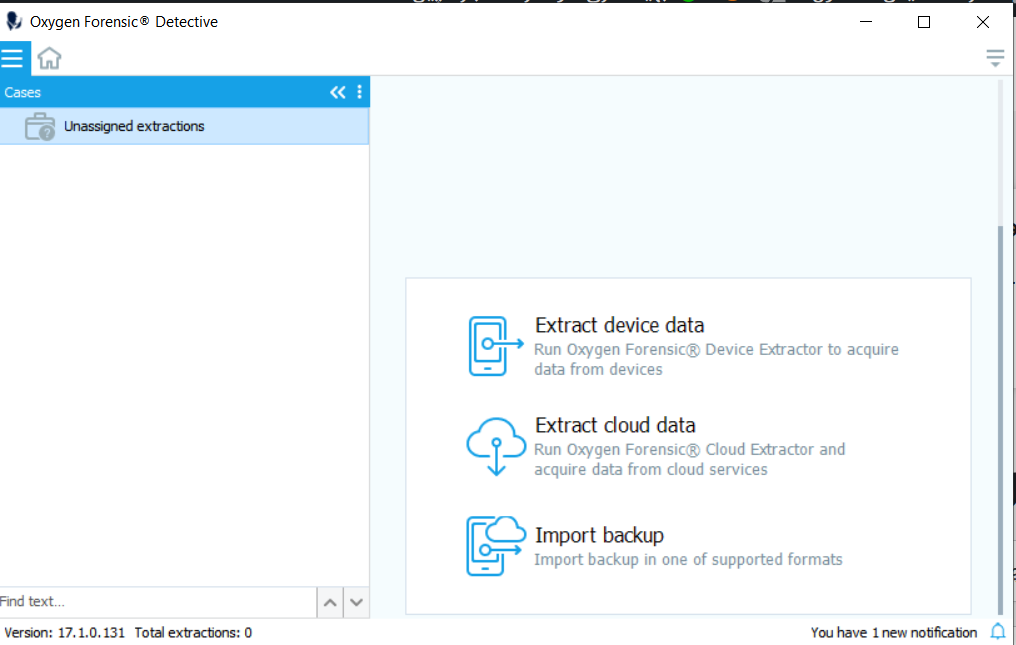1016x645 pixels.
Task: Click the vertical scrollbar of main panel
Action: click(1000, 420)
